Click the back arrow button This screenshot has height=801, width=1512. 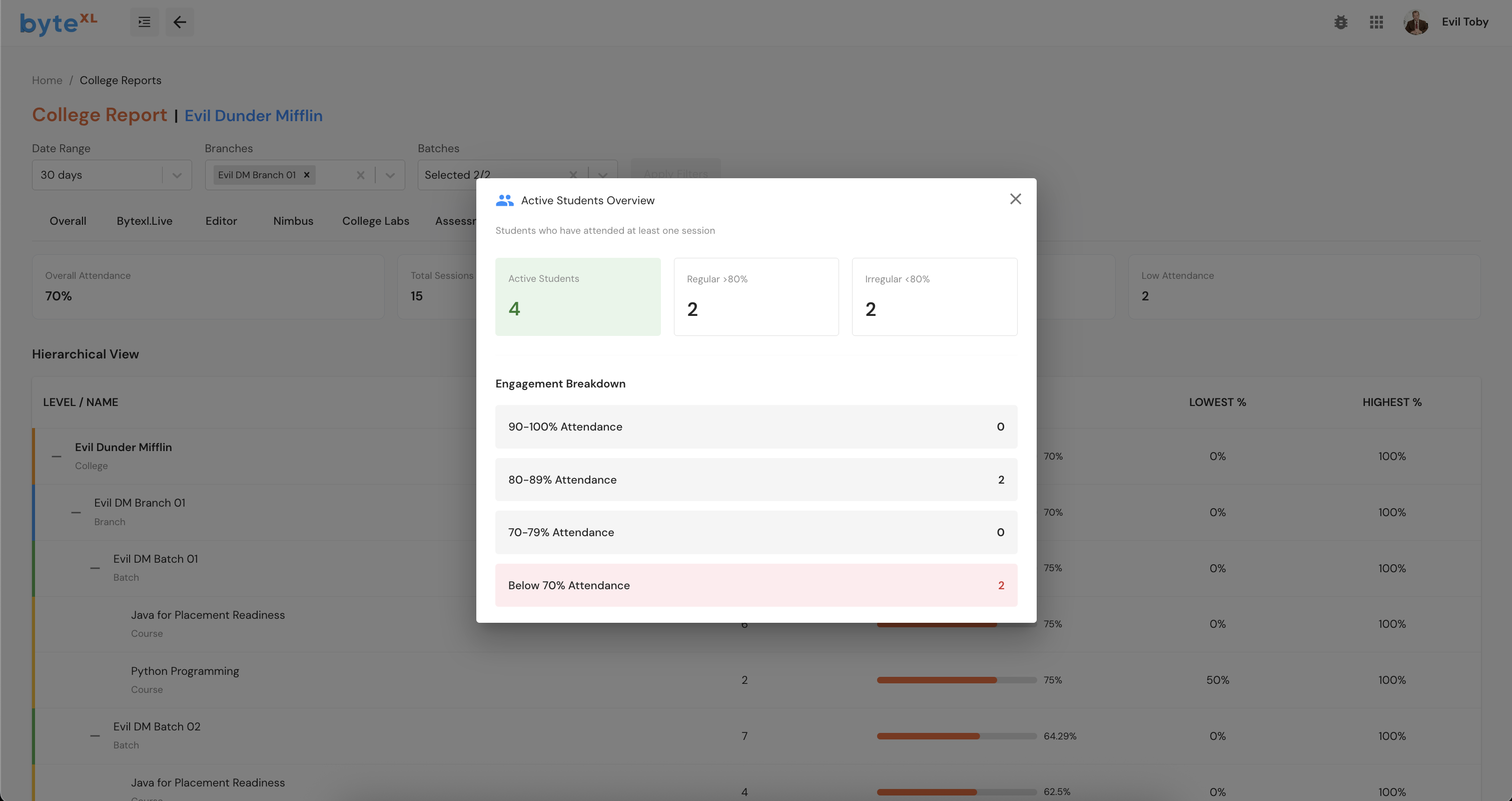(x=180, y=23)
